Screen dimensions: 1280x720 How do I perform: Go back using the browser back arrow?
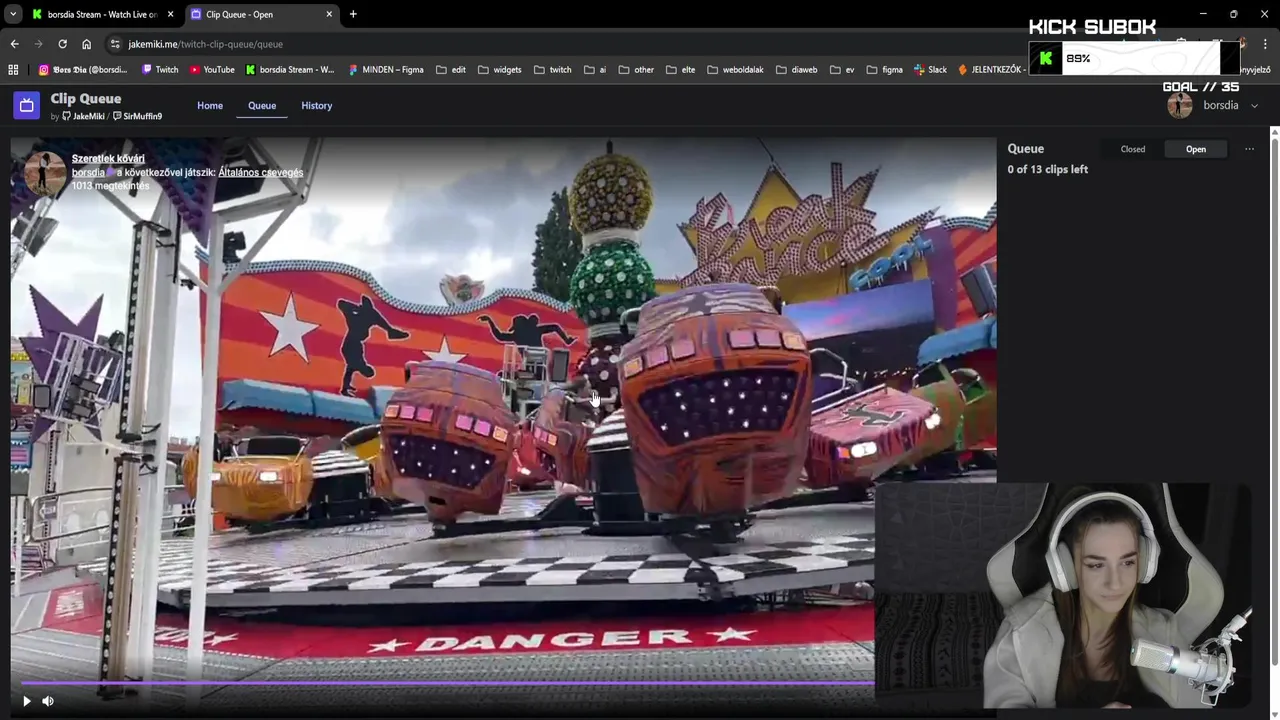coord(14,44)
